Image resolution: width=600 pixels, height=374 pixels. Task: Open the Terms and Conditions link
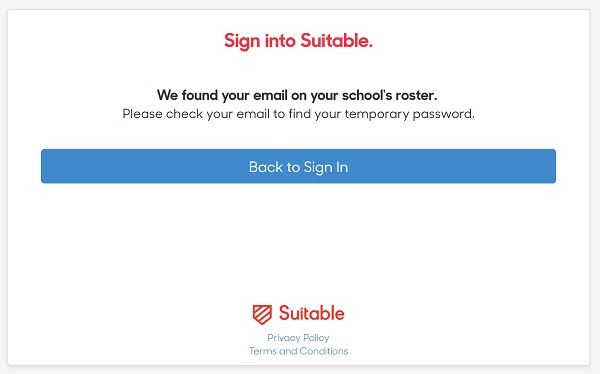[298, 351]
